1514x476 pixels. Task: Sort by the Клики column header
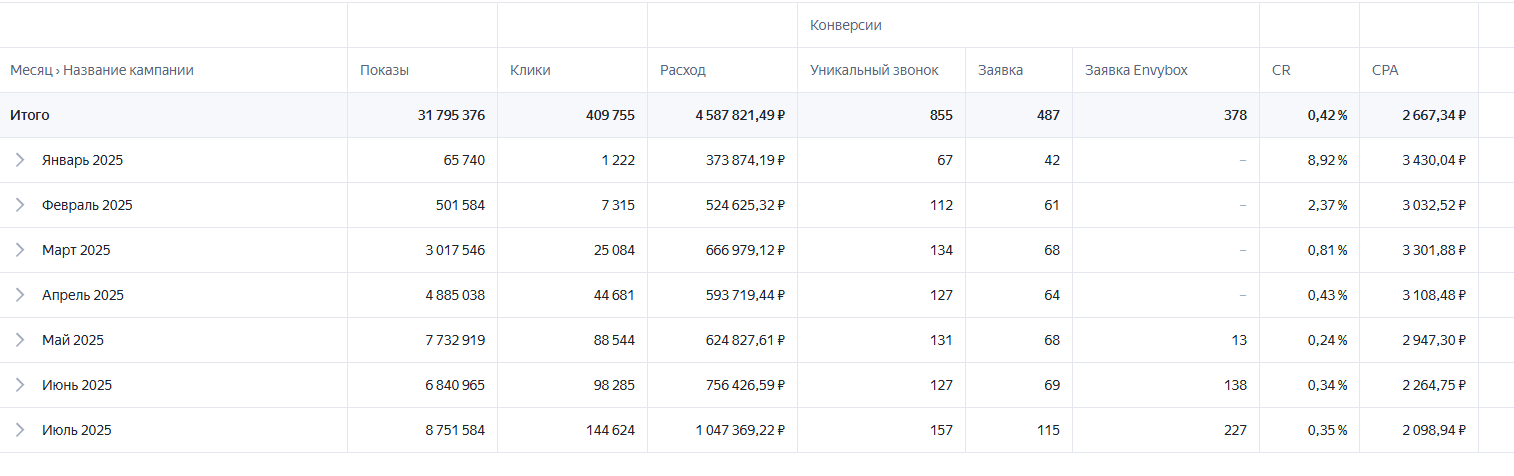(530, 70)
